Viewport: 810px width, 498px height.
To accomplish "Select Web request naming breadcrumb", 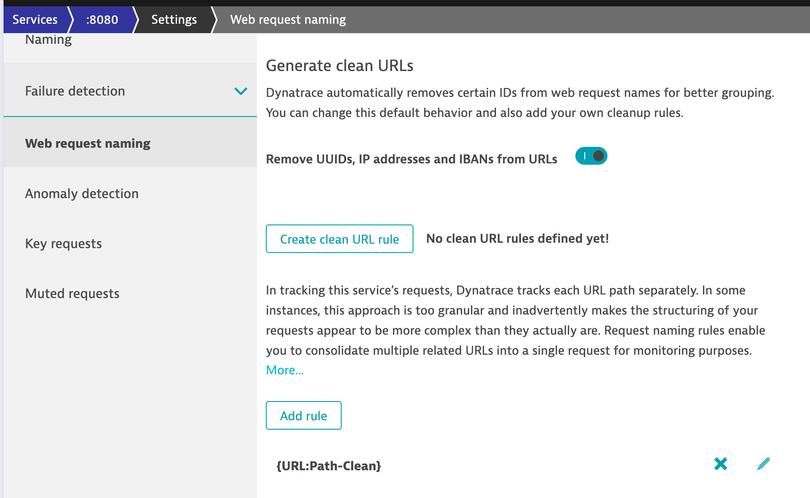I will pyautogui.click(x=288, y=20).
